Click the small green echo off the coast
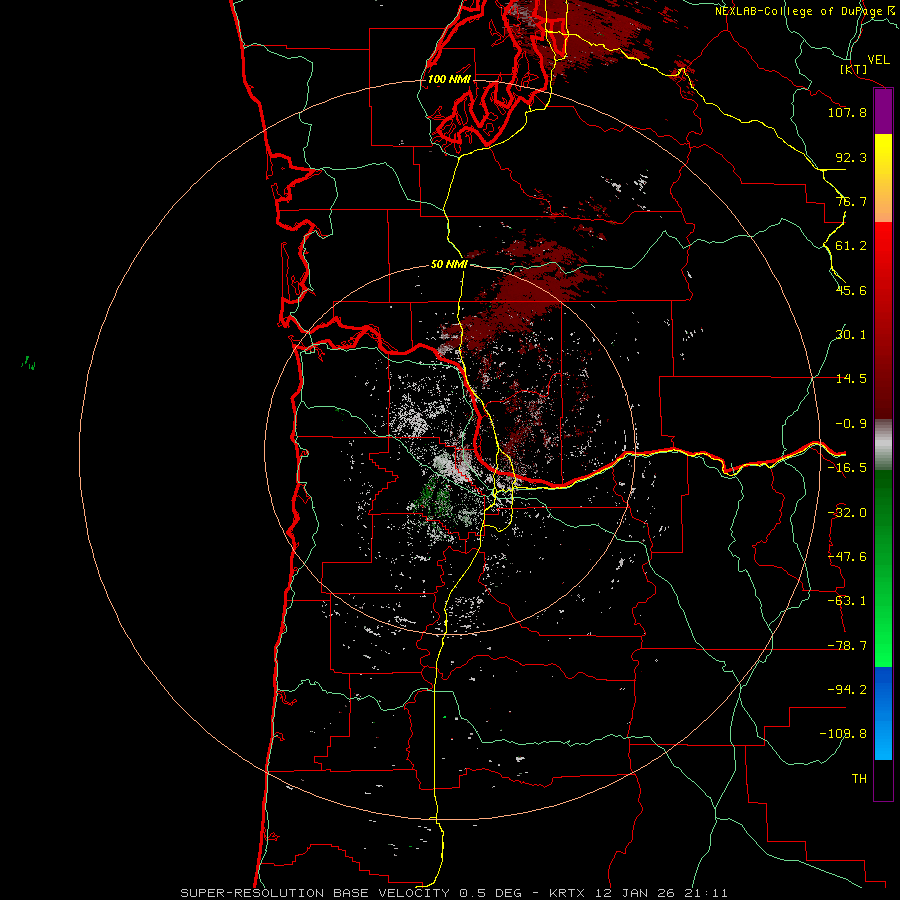This screenshot has height=900, width=900. tap(29, 363)
